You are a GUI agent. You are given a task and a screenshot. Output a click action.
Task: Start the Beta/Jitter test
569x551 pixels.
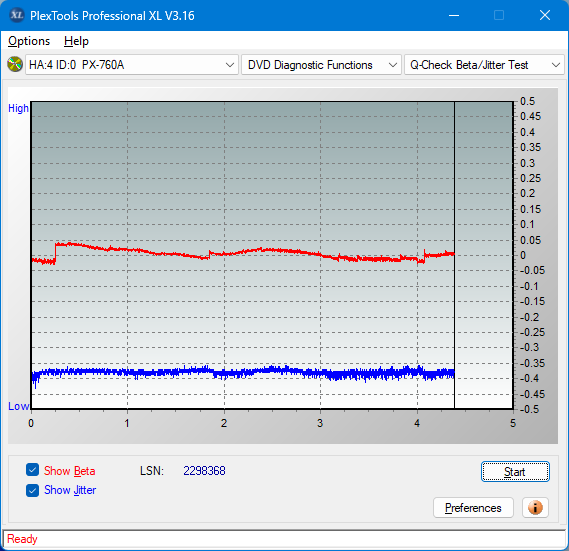click(x=515, y=472)
